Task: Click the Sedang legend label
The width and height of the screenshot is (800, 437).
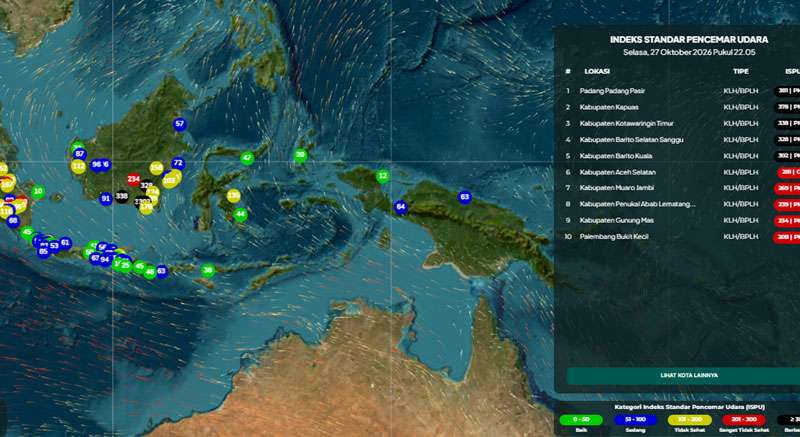Action: click(x=636, y=431)
